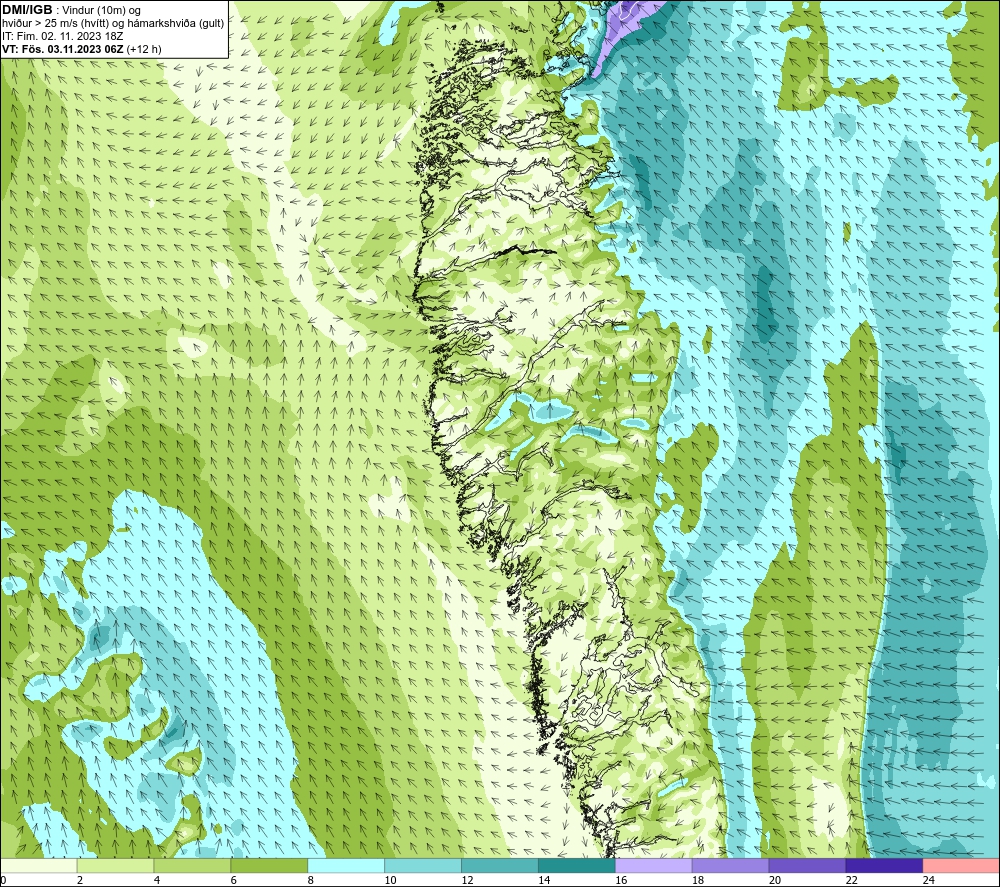Click the scale label "24"
Screen dimensions: 1000x887
929,880
